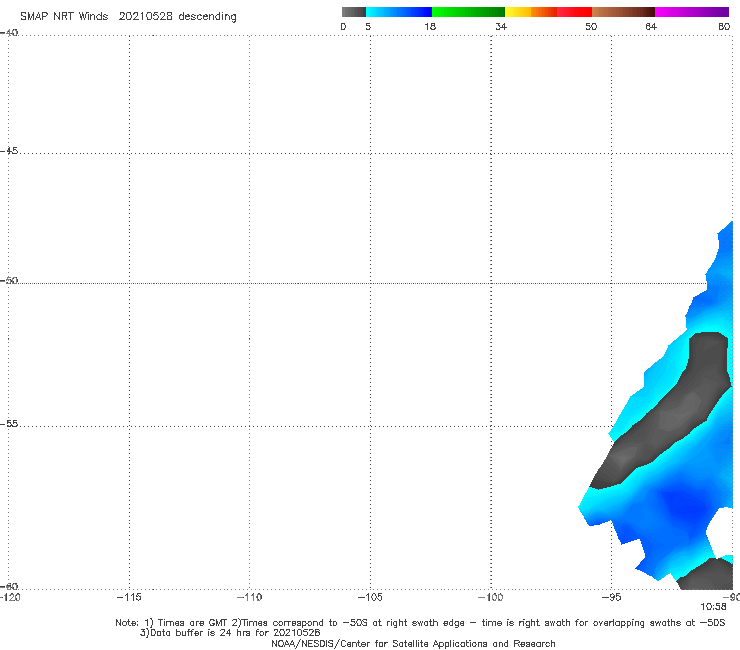Image resolution: width=740 pixels, height=650 pixels.
Task: Click the magenta-purple segment of the color bar
Action: tap(692, 12)
